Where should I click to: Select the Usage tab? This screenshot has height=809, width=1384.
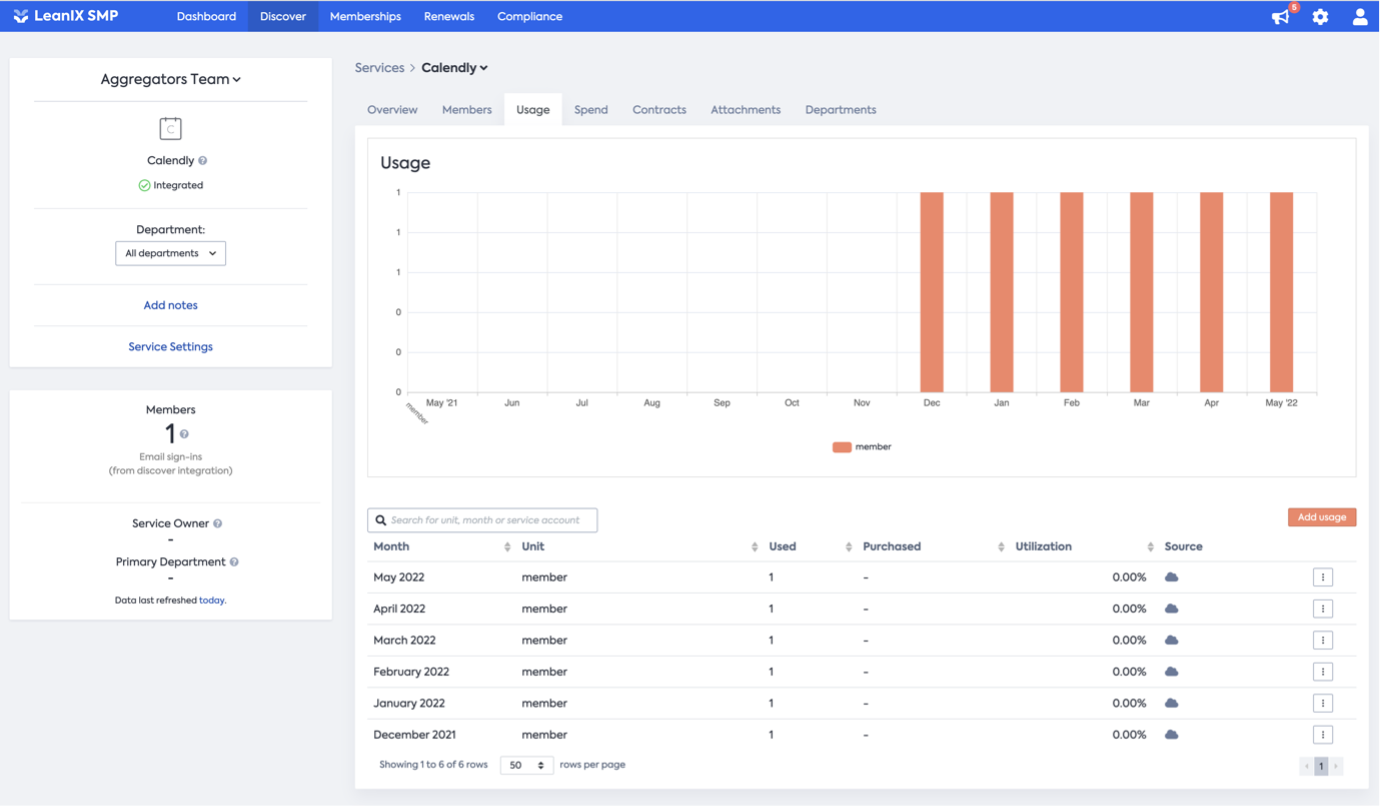pos(535,110)
